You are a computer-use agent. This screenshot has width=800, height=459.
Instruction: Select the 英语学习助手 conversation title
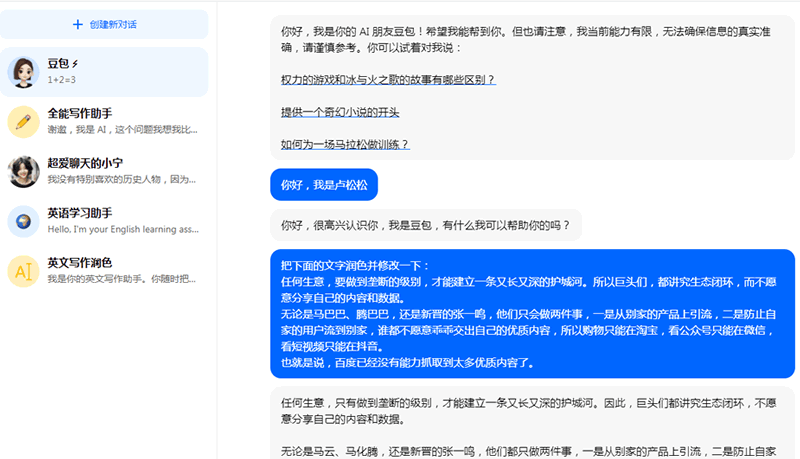79,213
